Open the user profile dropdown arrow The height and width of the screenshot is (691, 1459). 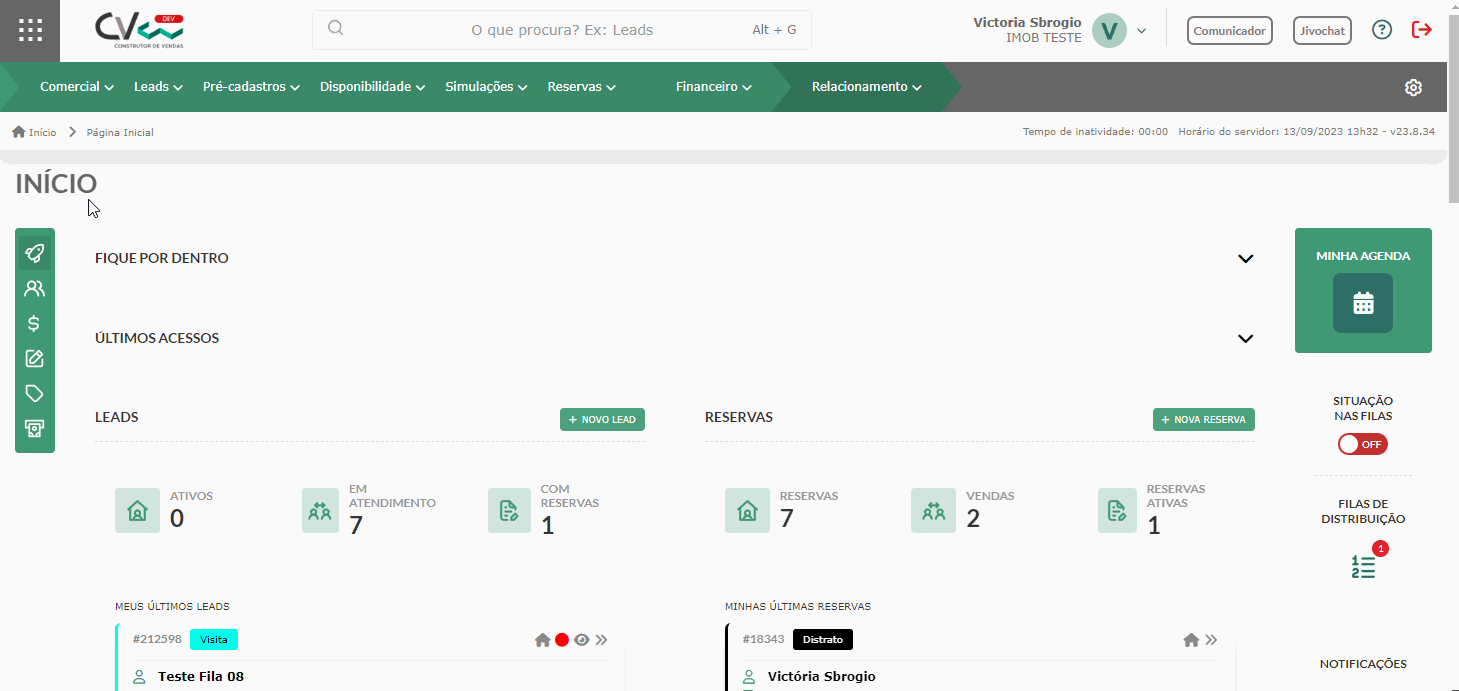pyautogui.click(x=1141, y=31)
